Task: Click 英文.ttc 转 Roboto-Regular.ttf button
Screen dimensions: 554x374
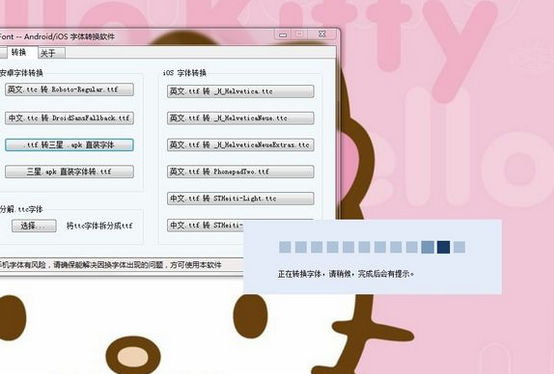Action: (x=69, y=89)
